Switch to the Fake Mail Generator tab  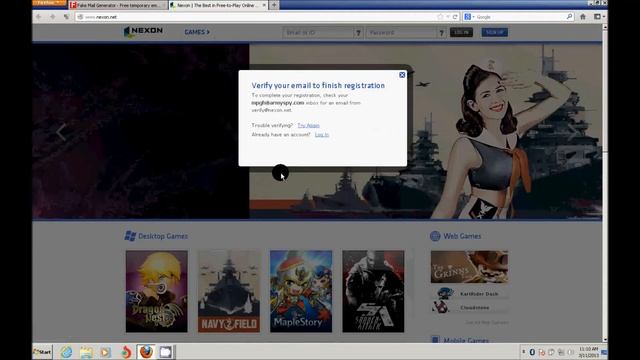(118, 5)
